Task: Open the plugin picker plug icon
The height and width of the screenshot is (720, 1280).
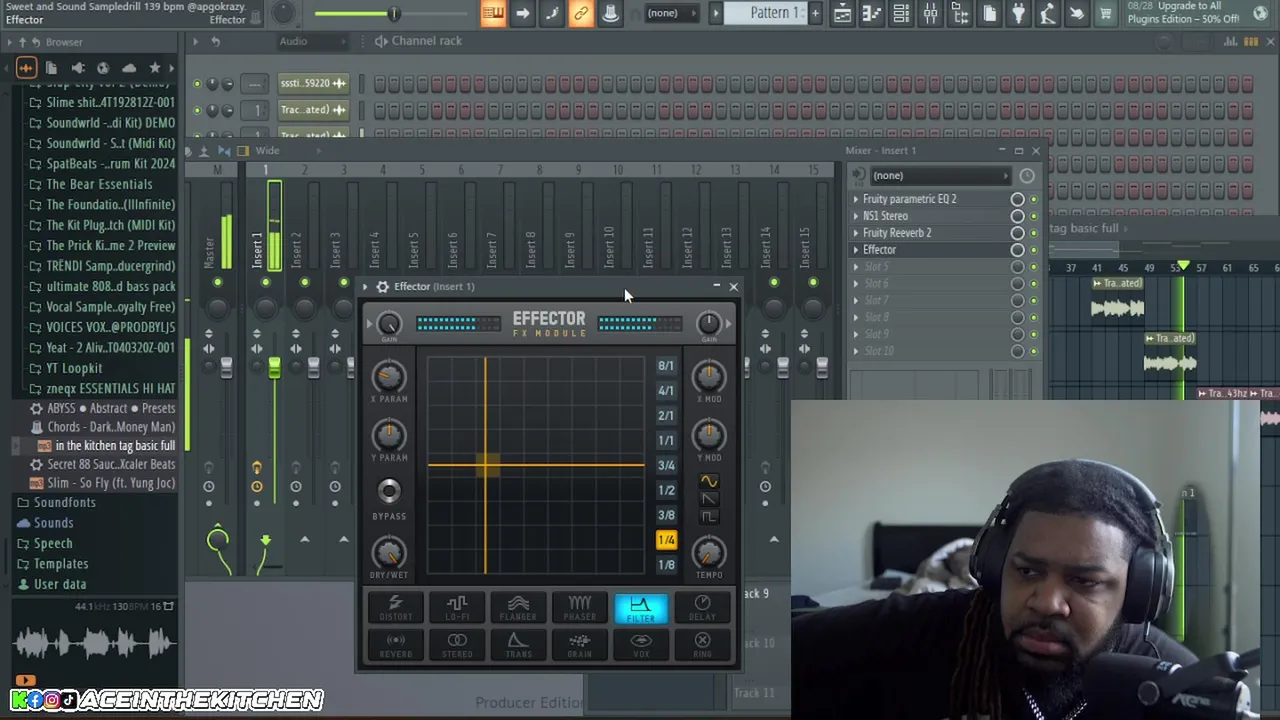Action: click(x=1018, y=13)
